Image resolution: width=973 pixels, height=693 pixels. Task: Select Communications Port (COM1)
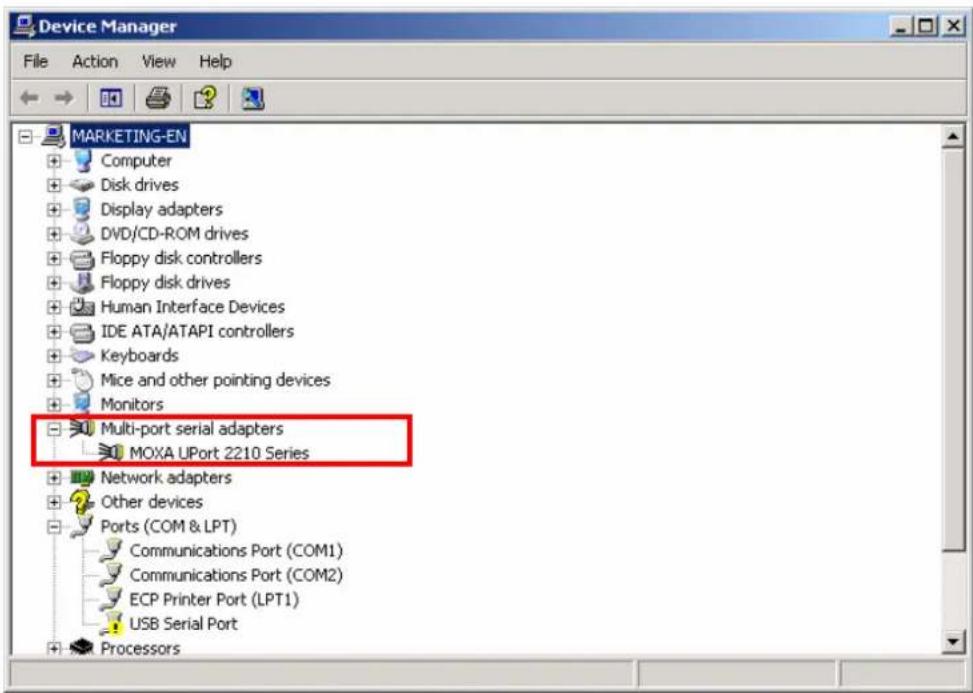[x=236, y=550]
